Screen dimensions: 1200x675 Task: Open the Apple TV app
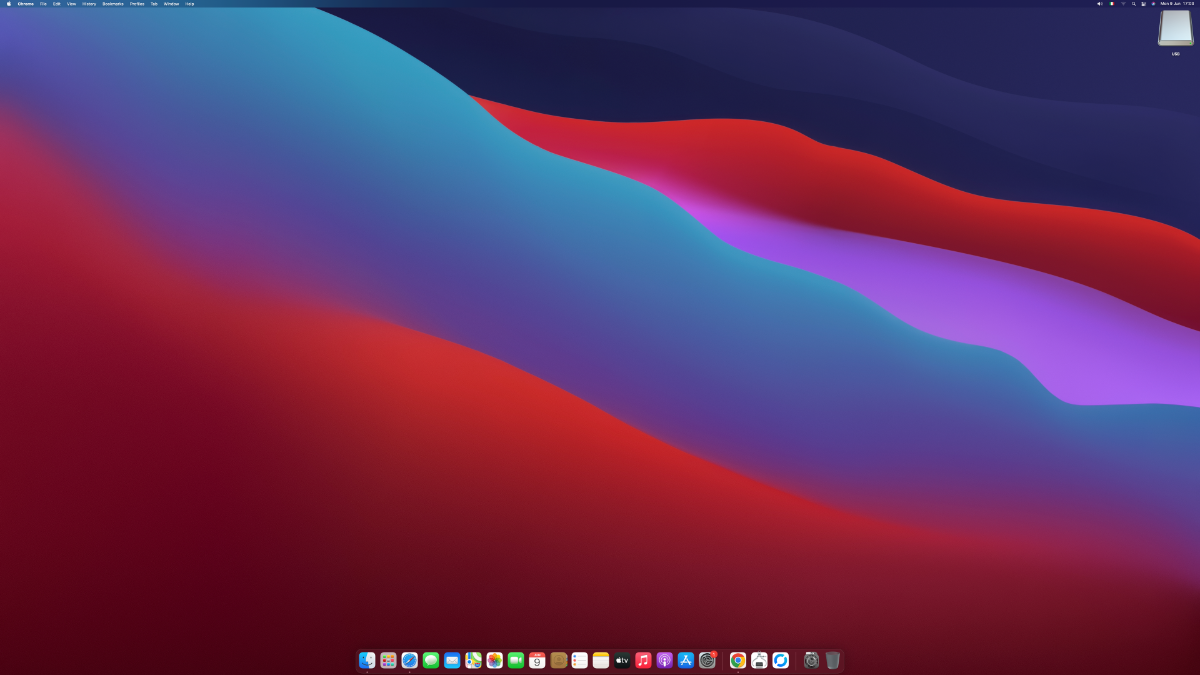pyautogui.click(x=622, y=660)
